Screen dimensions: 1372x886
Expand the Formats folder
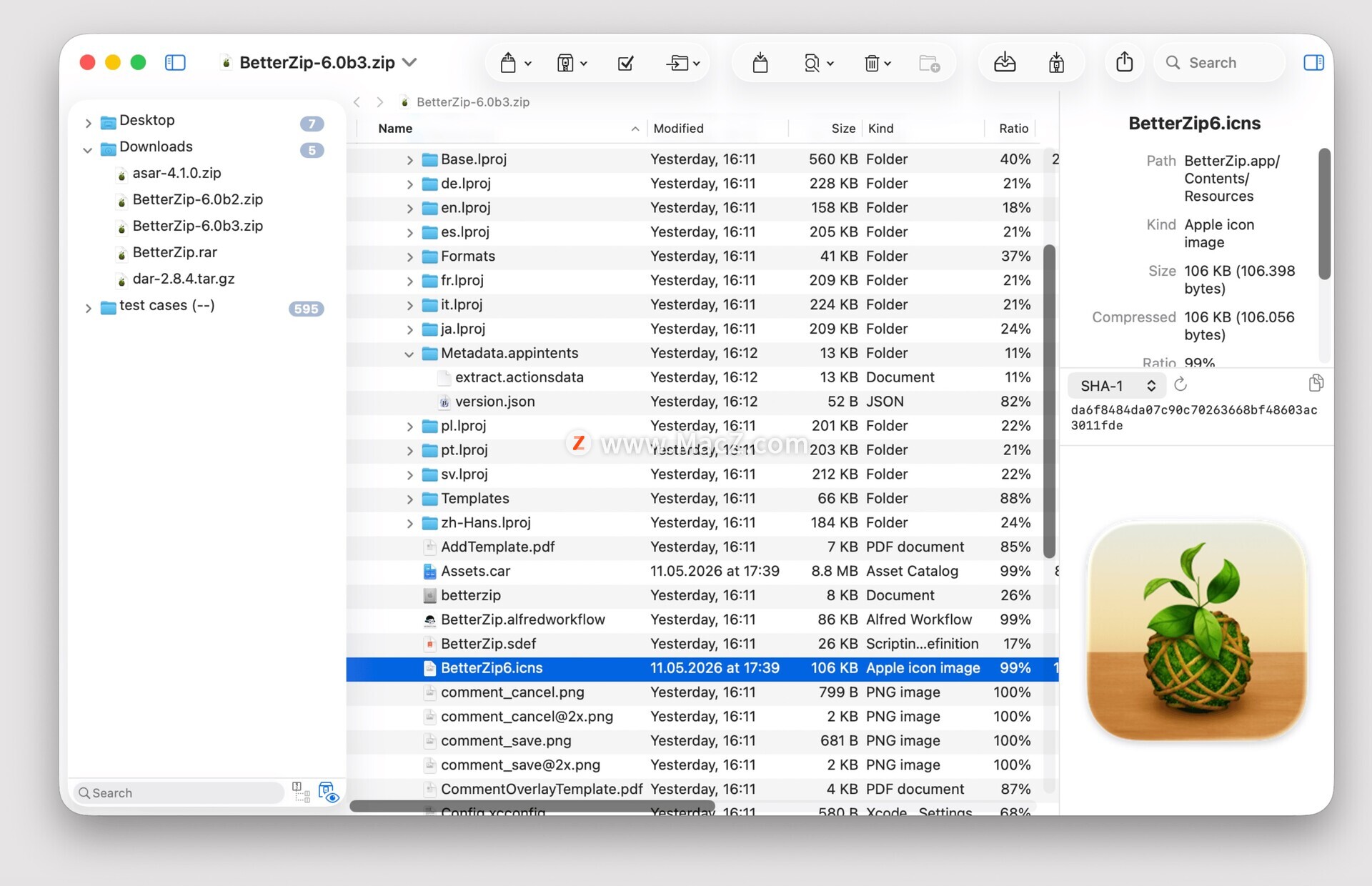409,257
